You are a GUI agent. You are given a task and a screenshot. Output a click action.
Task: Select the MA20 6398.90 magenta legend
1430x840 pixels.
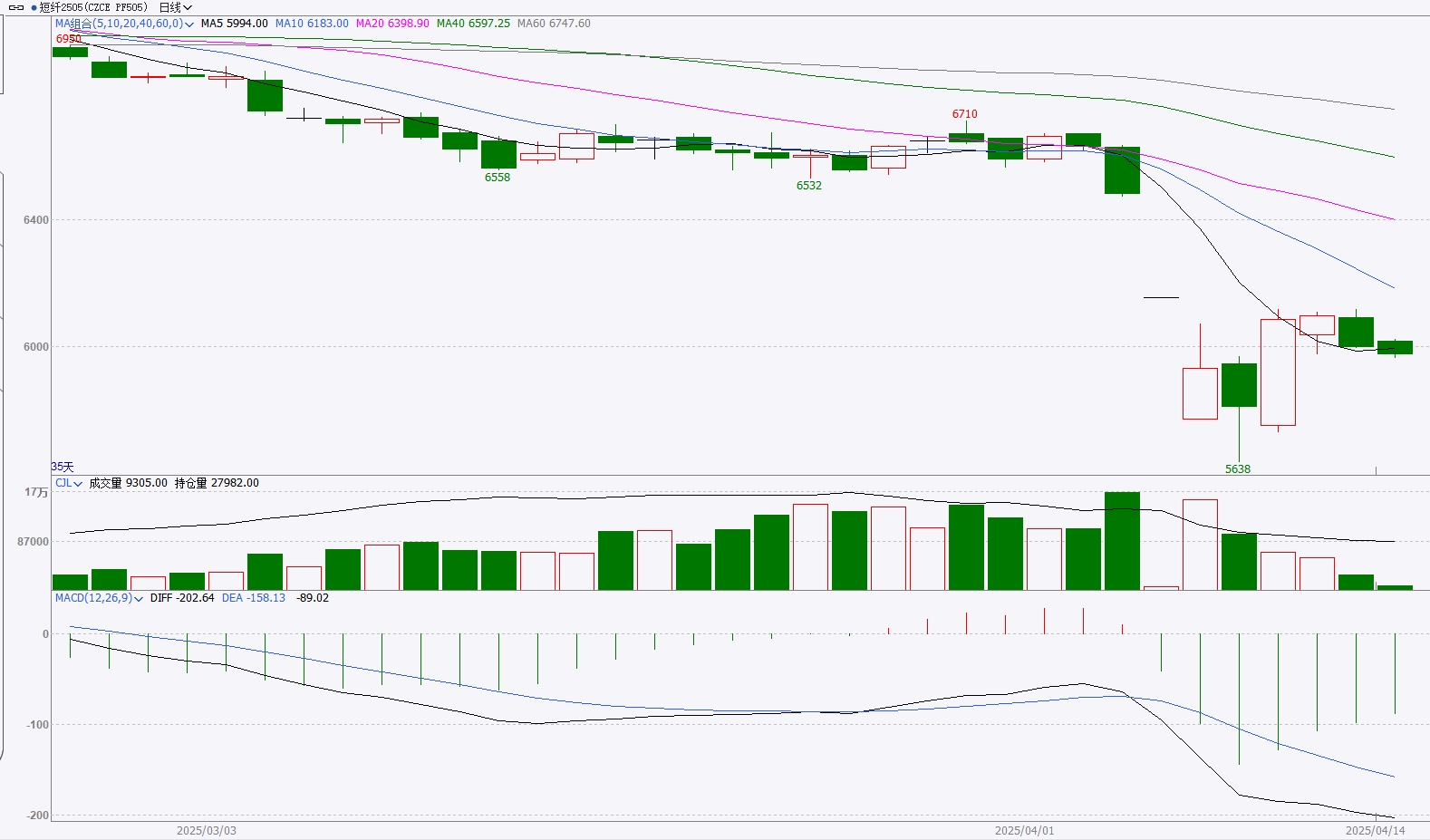point(392,24)
